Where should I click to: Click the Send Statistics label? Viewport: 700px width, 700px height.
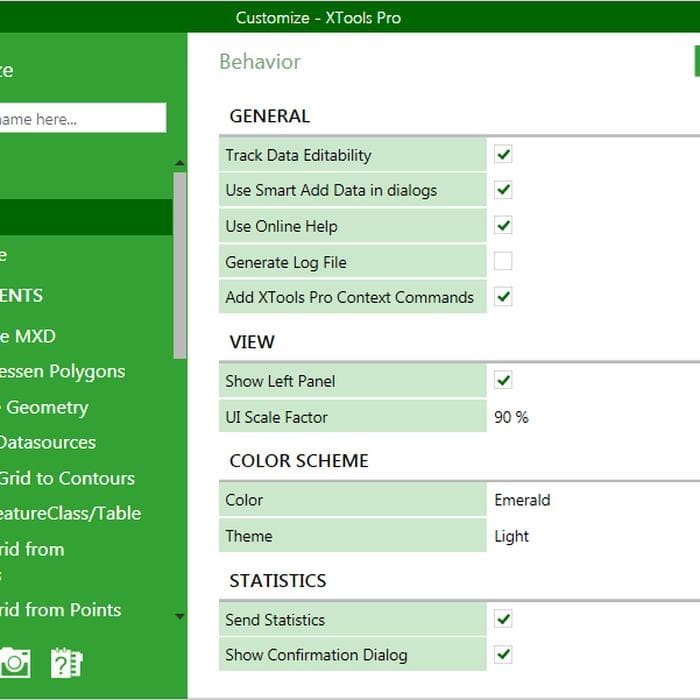[x=275, y=620]
